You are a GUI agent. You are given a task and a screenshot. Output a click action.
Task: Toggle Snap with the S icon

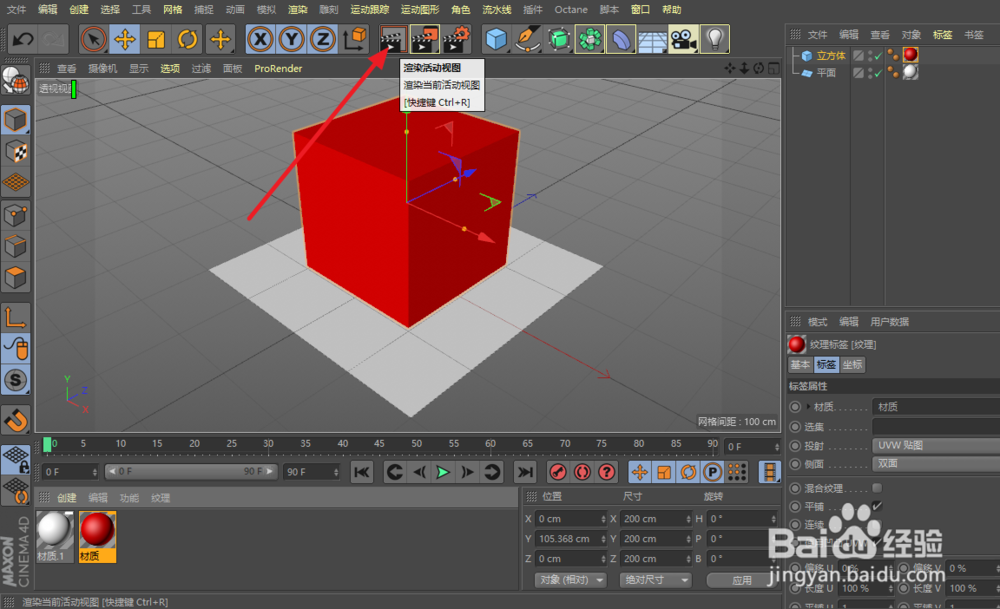pyautogui.click(x=16, y=380)
